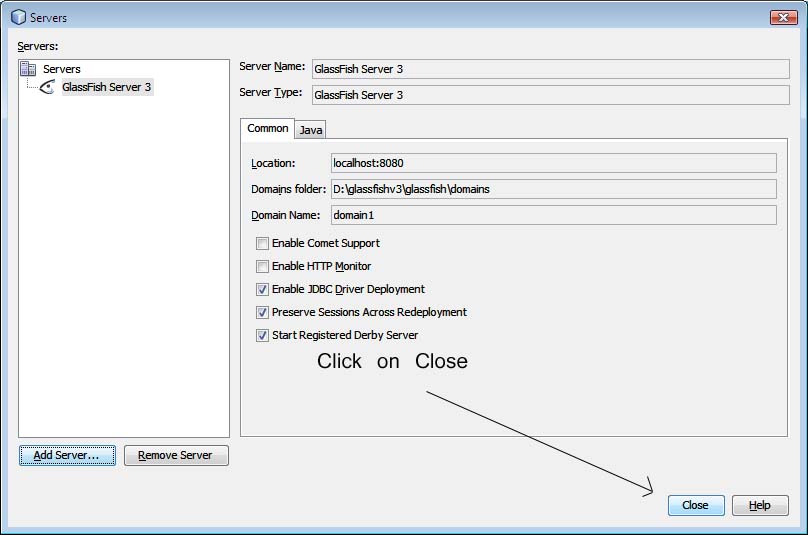Click the "Domains folder:" label
The width and height of the screenshot is (808, 535).
point(289,189)
